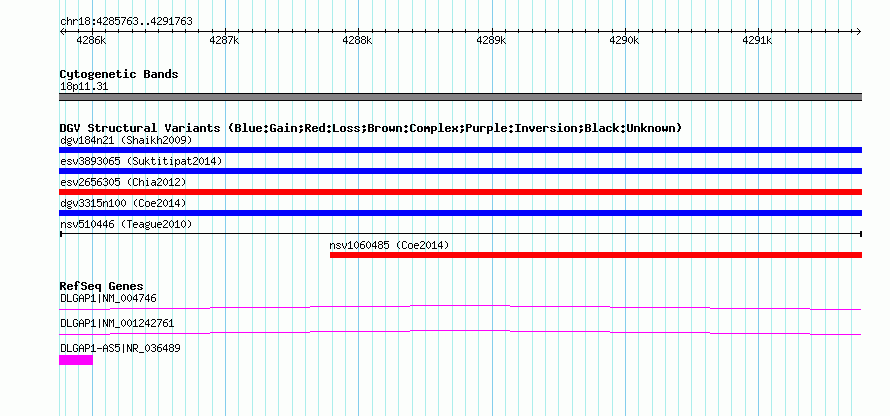Click the magenta DLGAP1-AS5 exon block
The image size is (890, 416).
(75, 360)
